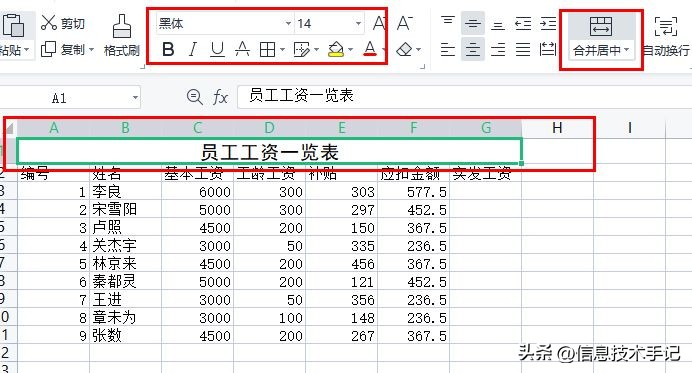692x373 pixels.
Task: Click the distributed alignment icon
Action: pos(548,49)
